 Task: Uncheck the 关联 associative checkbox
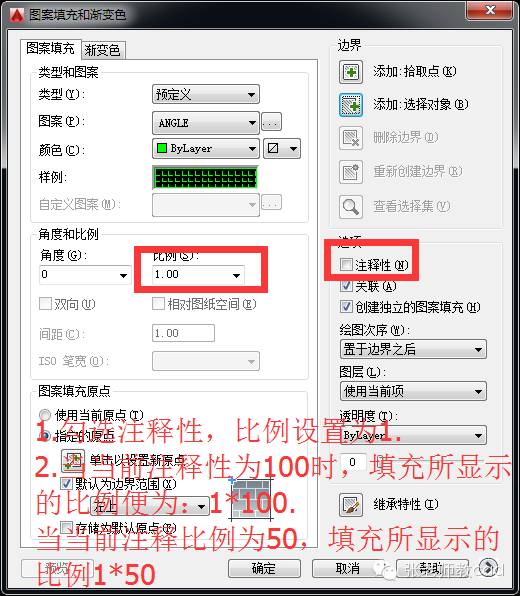[346, 285]
